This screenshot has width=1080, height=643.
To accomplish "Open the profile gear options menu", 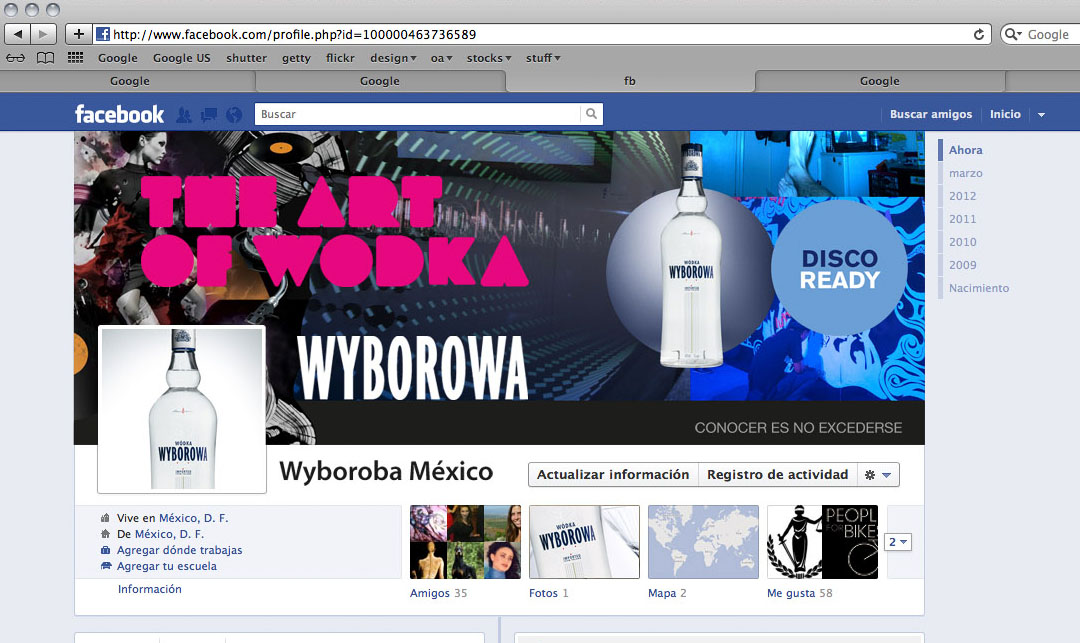I will coord(878,474).
